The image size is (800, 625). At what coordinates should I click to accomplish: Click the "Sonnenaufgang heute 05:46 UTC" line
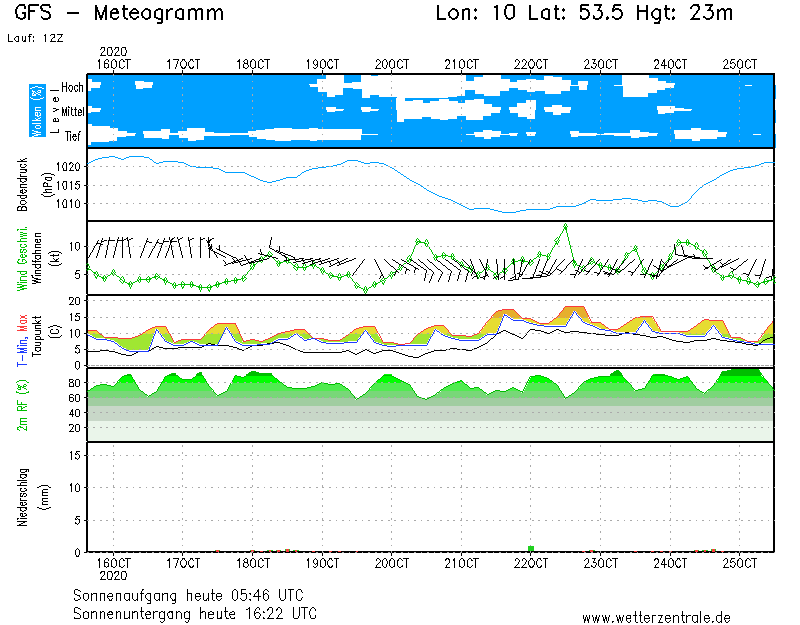click(x=188, y=595)
